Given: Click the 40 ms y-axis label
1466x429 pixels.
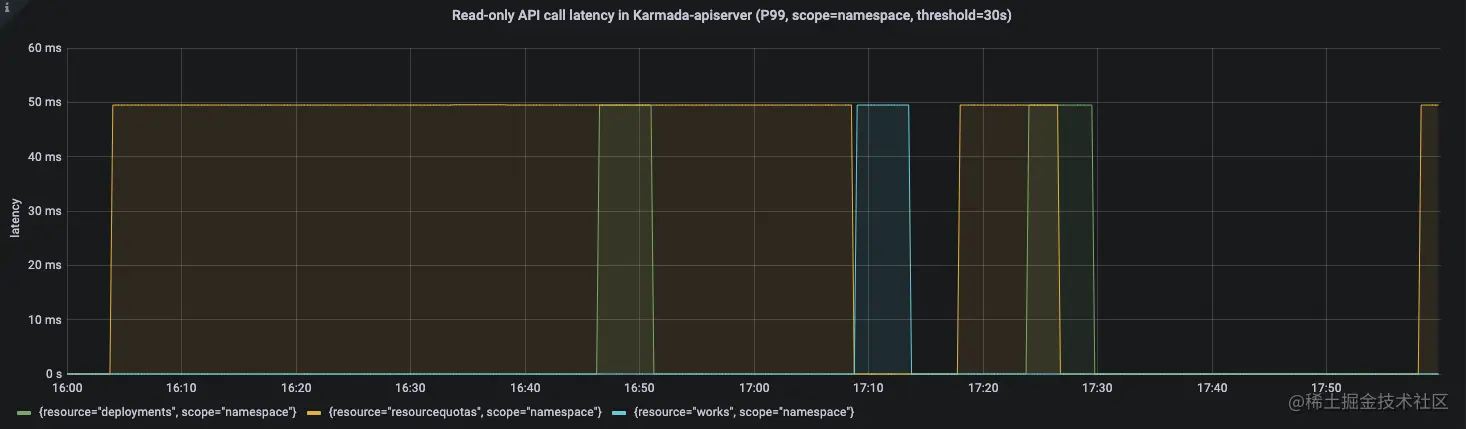Looking at the screenshot, I should [45, 157].
